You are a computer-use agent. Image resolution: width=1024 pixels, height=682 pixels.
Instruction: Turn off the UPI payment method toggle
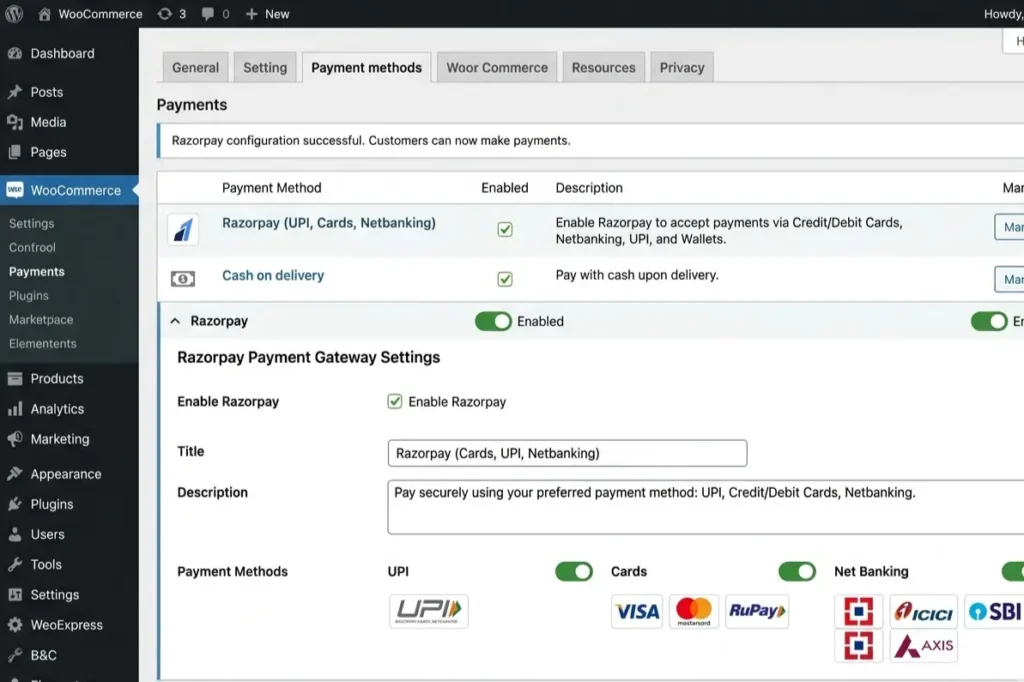click(573, 572)
